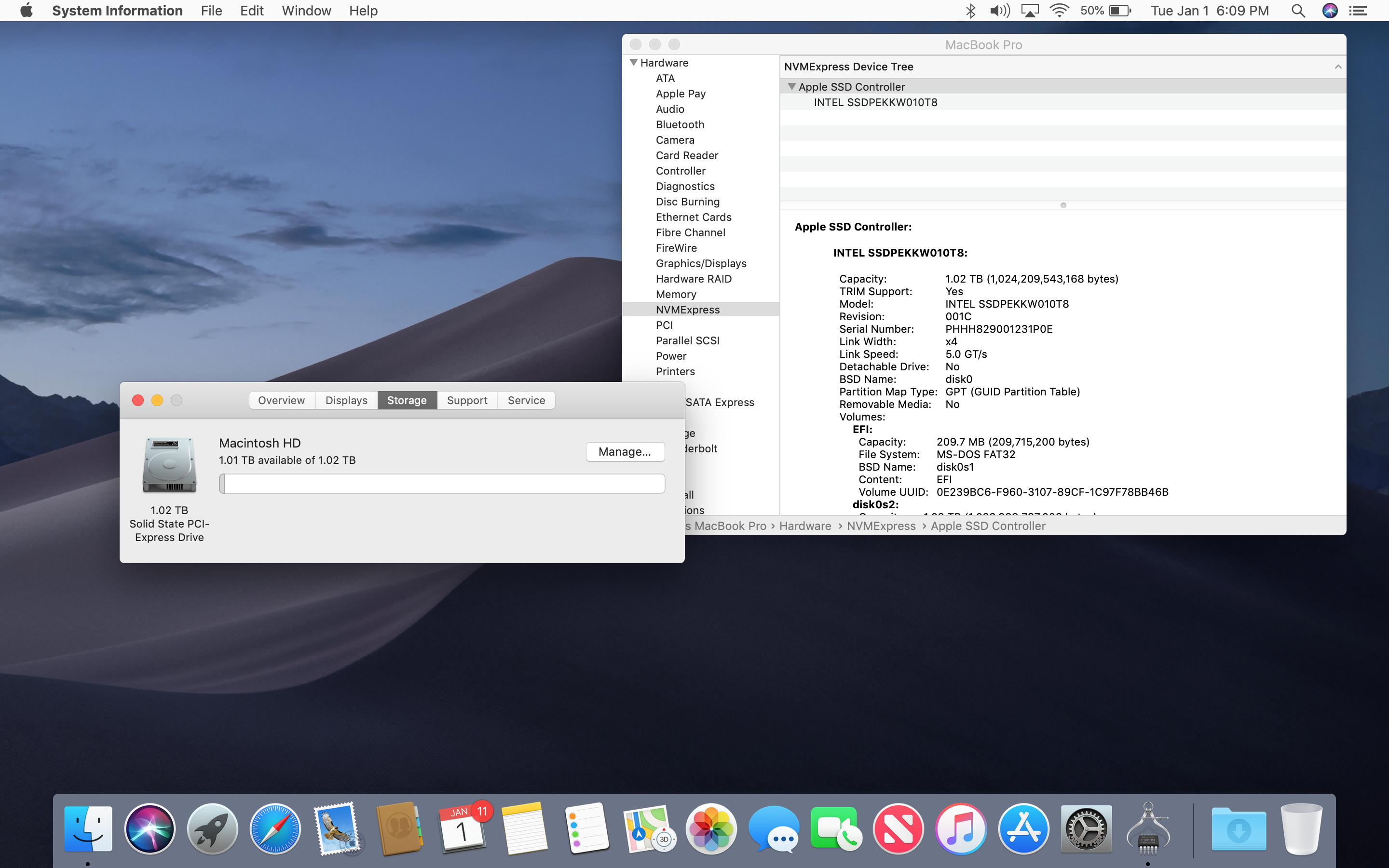Viewport: 1389px width, 868px height.
Task: Select the Storage tab
Action: point(407,400)
